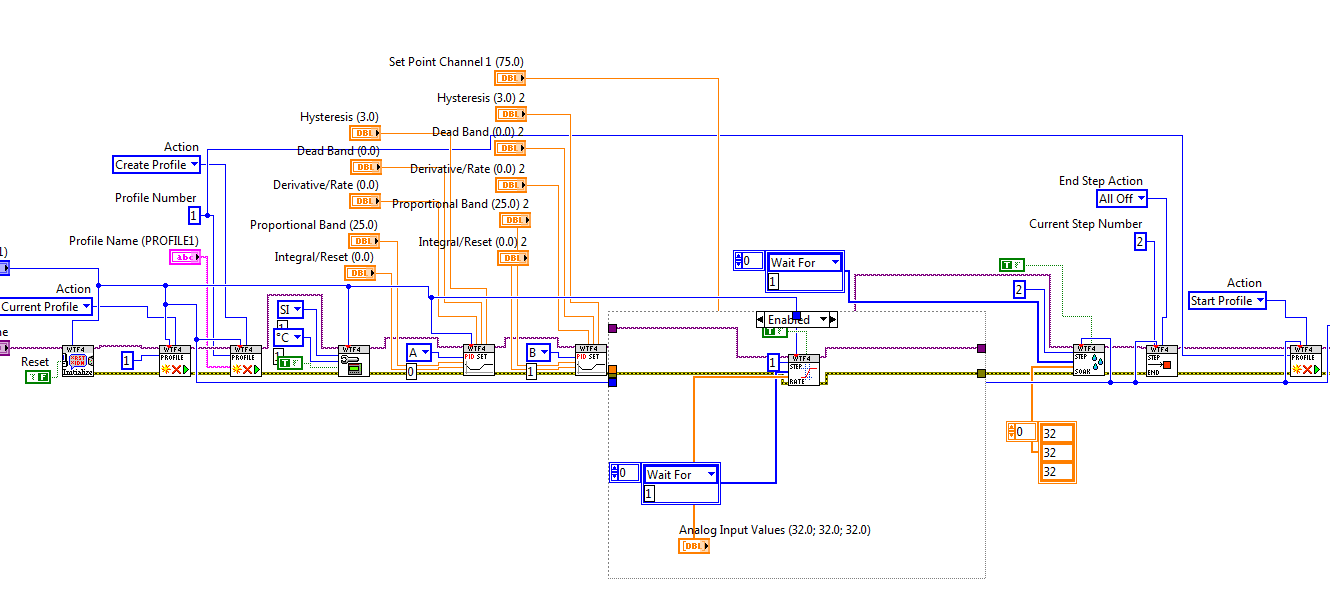Open the upper Wait For dropdown

(804, 261)
